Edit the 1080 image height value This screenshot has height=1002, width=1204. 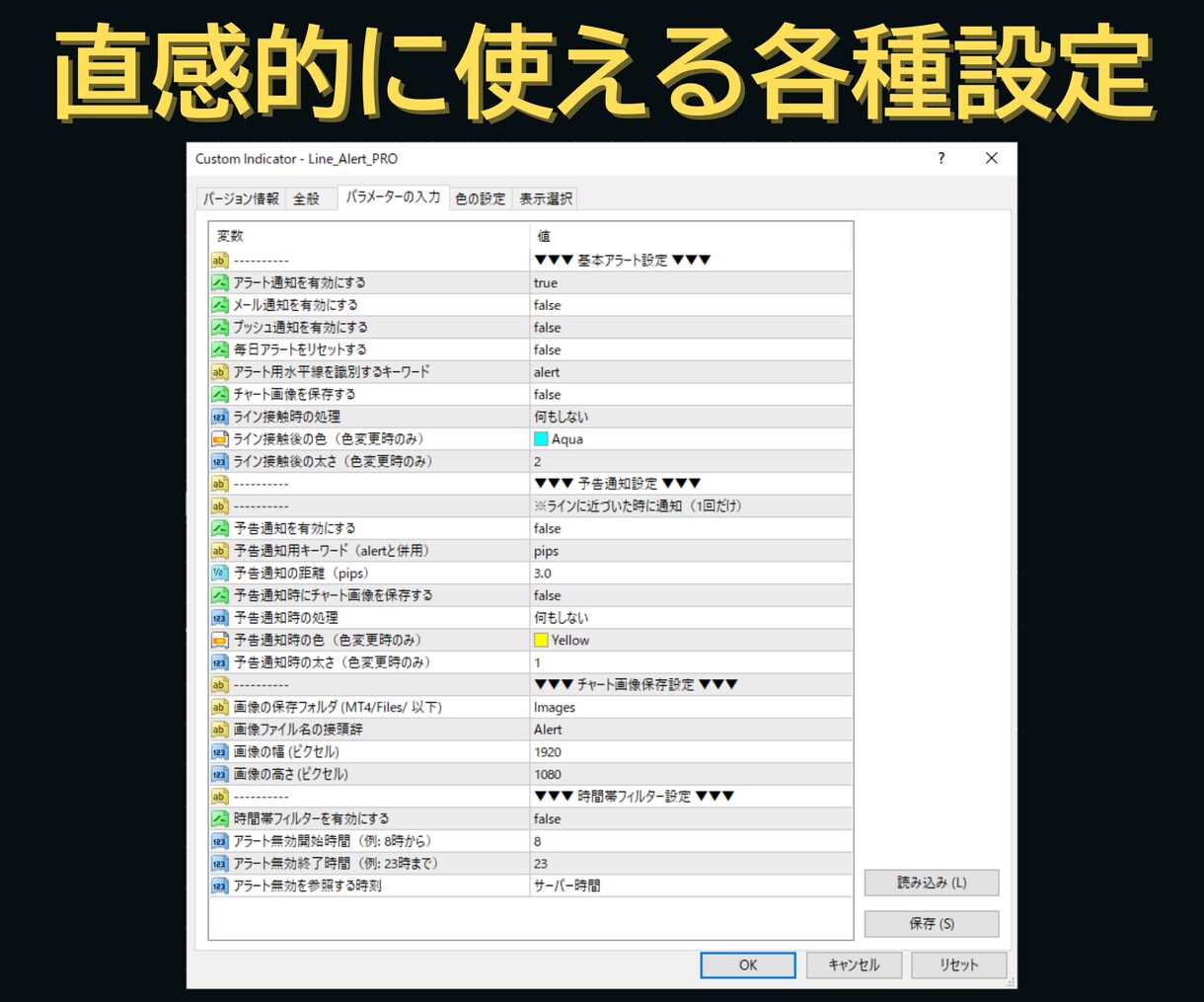pyautogui.click(x=691, y=774)
